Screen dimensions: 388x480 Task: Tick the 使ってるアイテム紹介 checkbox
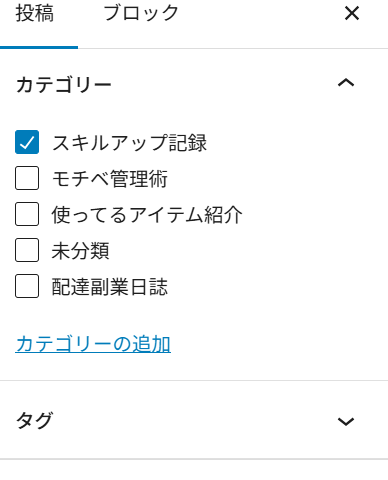pyautogui.click(x=27, y=214)
